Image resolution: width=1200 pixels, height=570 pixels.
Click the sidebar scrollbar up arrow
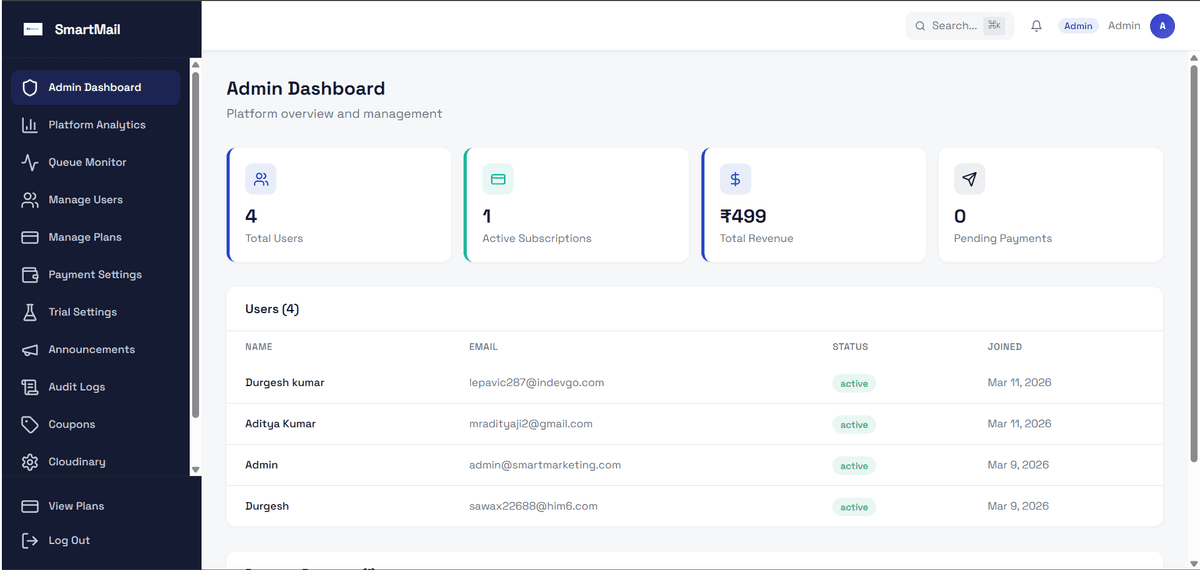coord(196,65)
